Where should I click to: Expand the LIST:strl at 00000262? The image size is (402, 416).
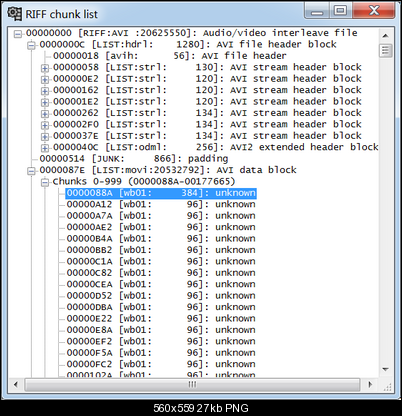pyautogui.click(x=45, y=114)
